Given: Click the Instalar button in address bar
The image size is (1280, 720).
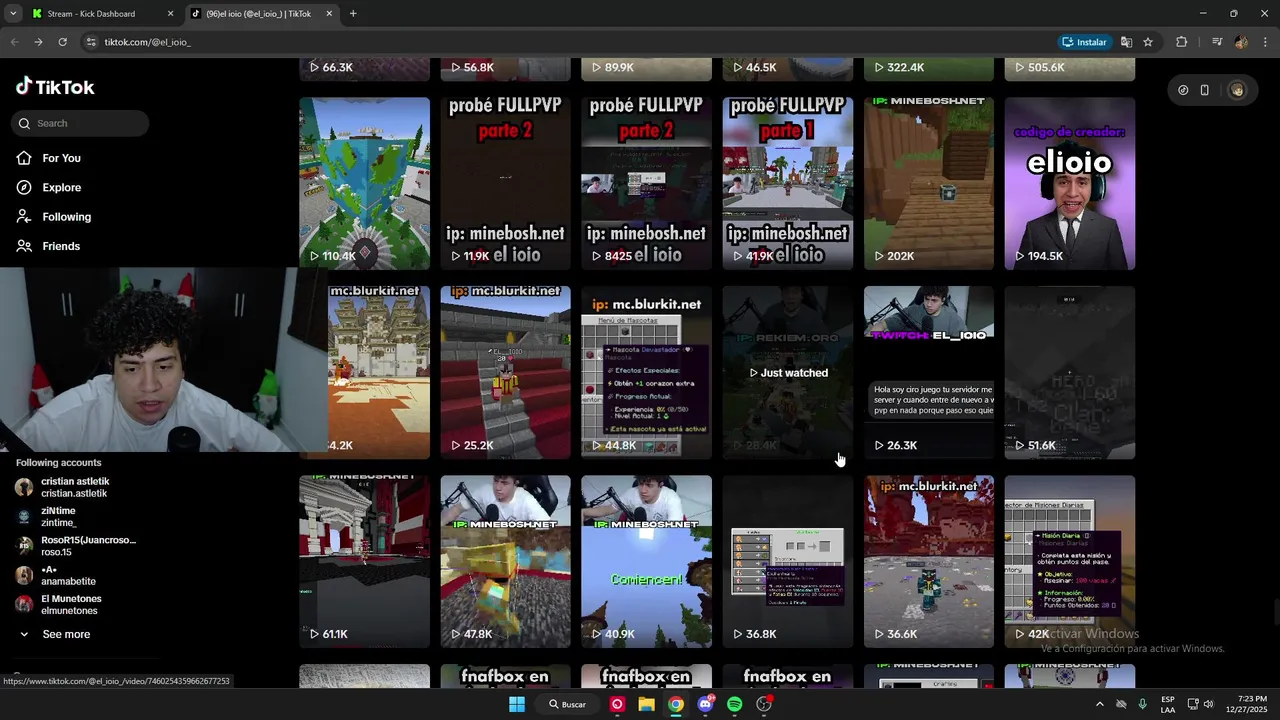Looking at the screenshot, I should tap(1084, 42).
